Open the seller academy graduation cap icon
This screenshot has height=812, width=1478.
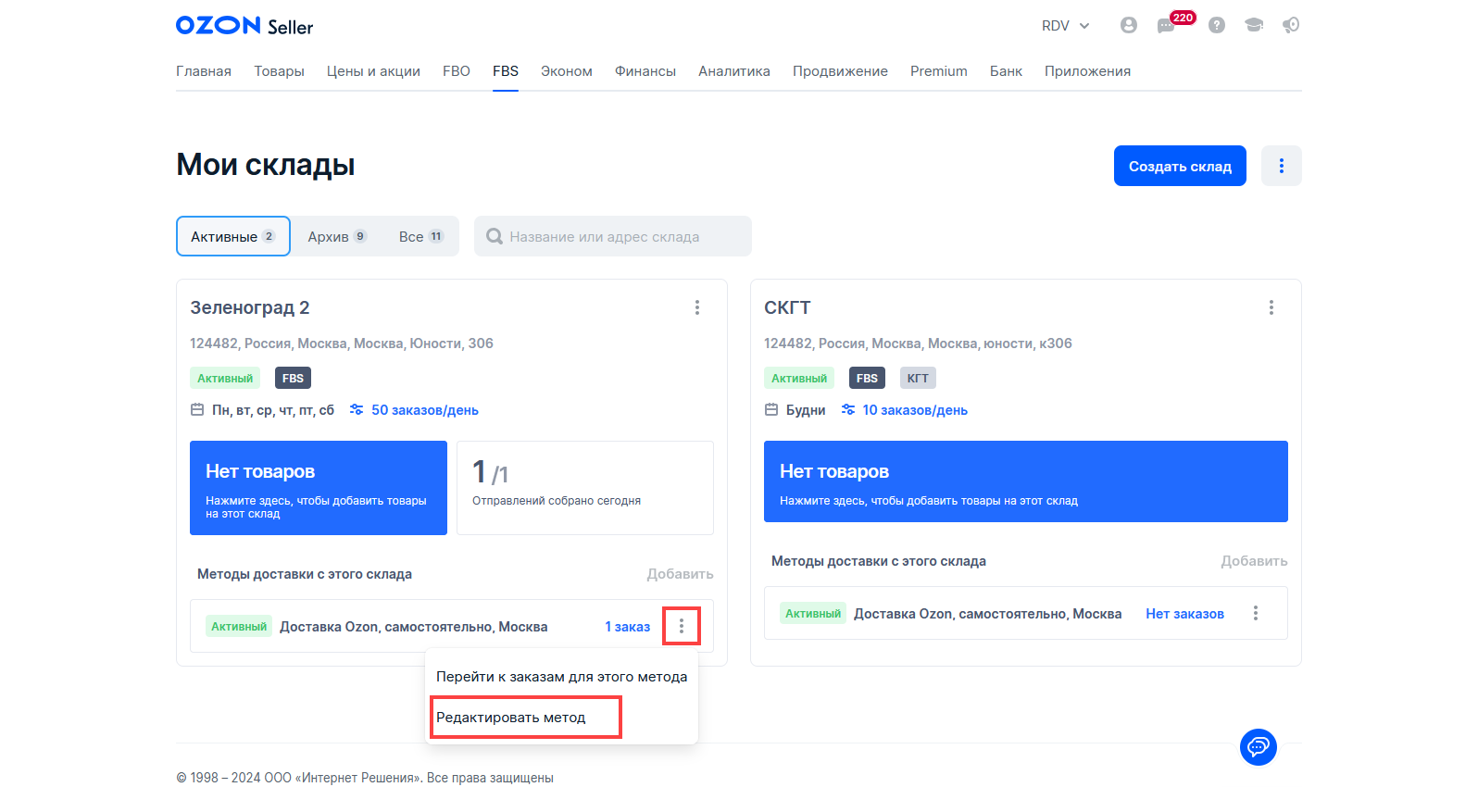tap(1254, 25)
